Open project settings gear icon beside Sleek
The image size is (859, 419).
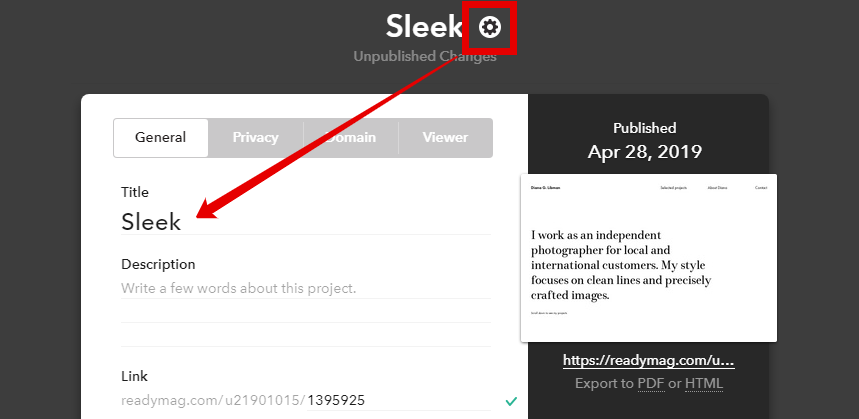point(489,27)
